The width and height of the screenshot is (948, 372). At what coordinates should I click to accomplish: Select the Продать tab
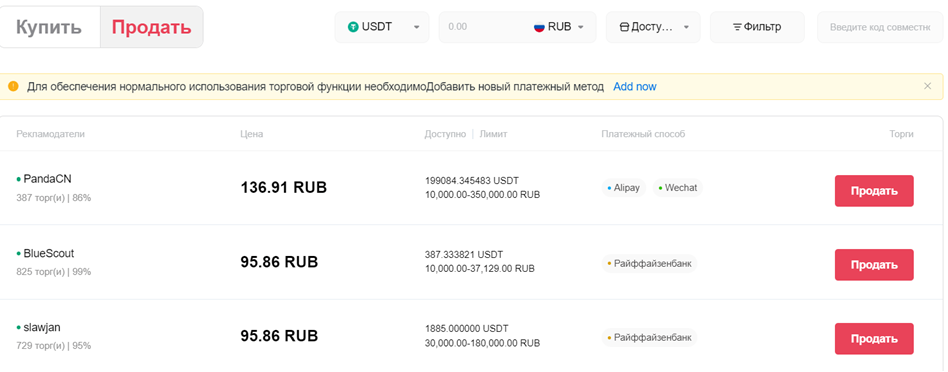pos(152,27)
